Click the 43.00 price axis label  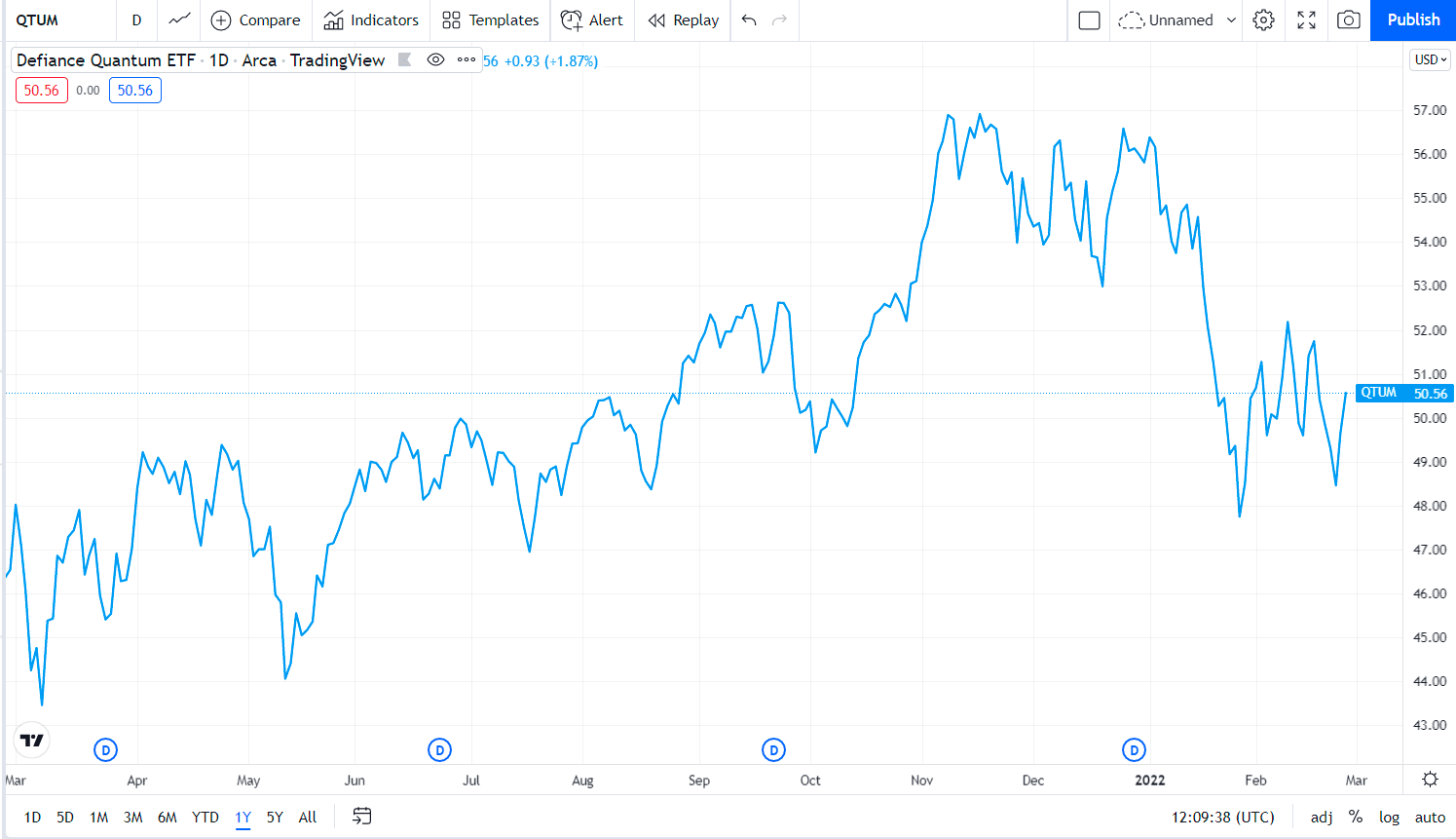pyautogui.click(x=1430, y=725)
